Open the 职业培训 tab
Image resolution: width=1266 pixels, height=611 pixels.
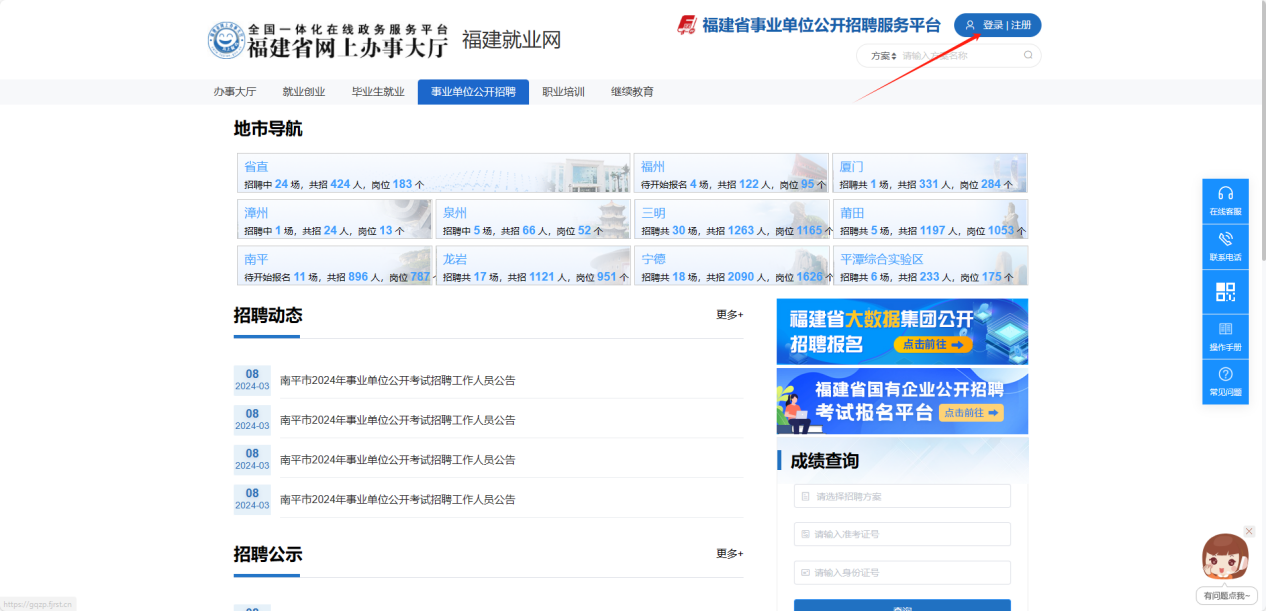pyautogui.click(x=563, y=92)
